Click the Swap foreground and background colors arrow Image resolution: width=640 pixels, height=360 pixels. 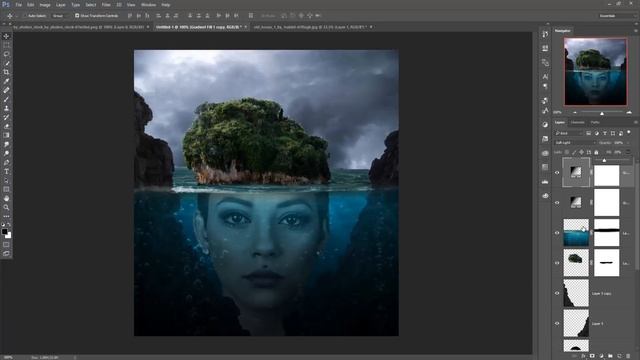tap(9, 225)
